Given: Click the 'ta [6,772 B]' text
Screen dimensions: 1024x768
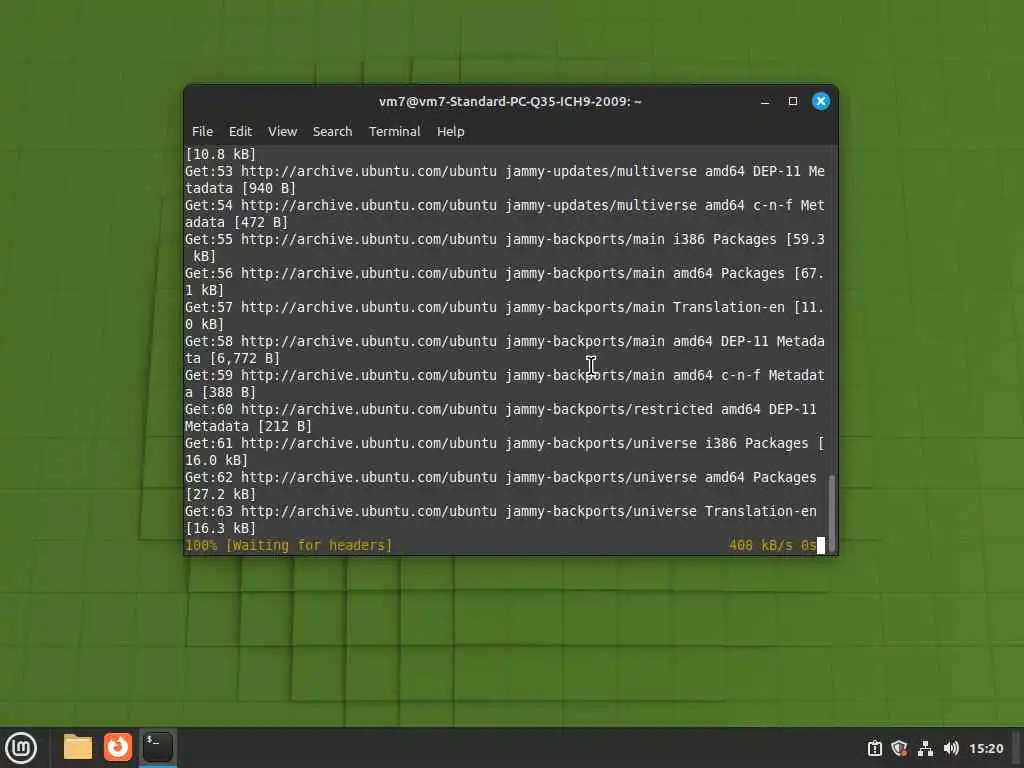Looking at the screenshot, I should [232, 359].
